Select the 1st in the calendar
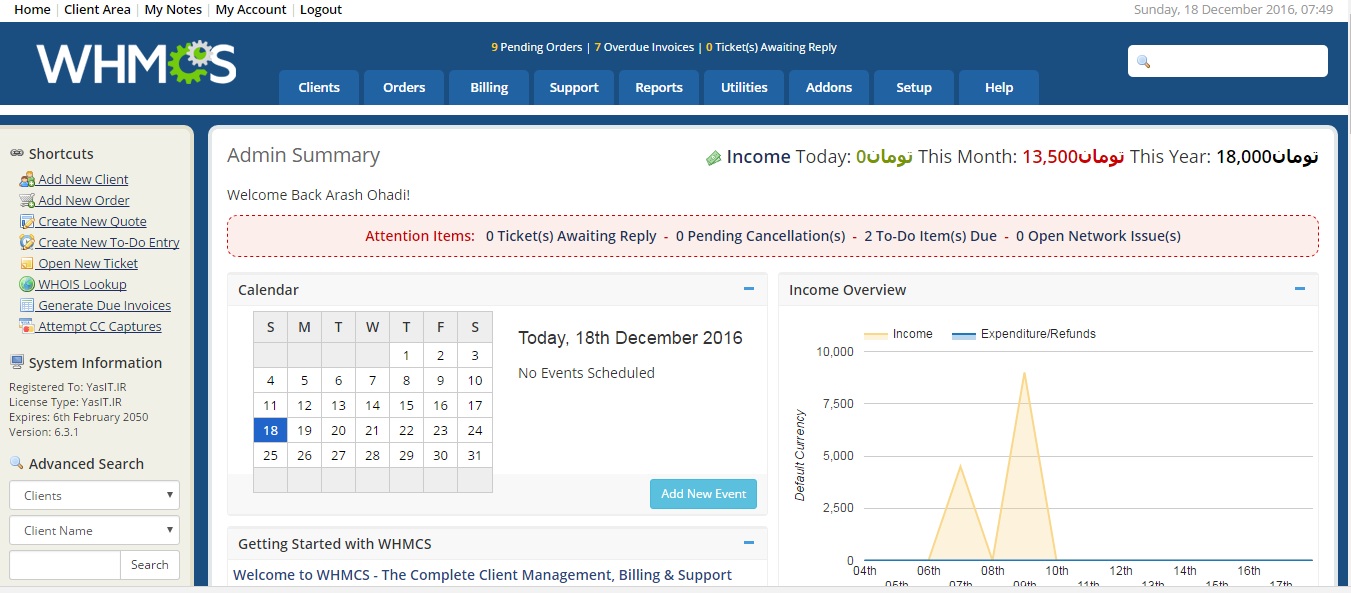This screenshot has height=593, width=1351. pyautogui.click(x=406, y=355)
